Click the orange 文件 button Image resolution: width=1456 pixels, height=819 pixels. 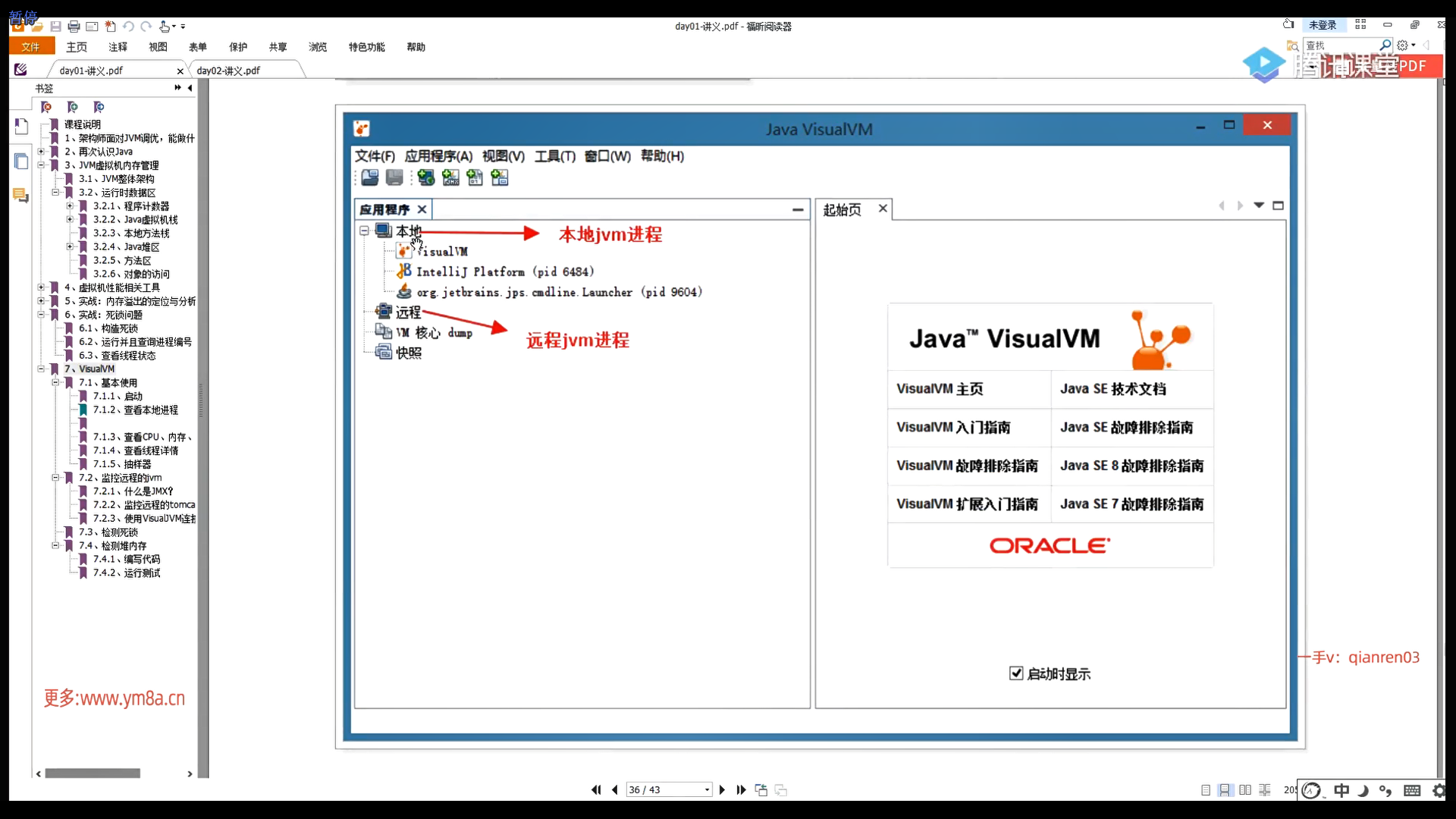click(x=31, y=47)
